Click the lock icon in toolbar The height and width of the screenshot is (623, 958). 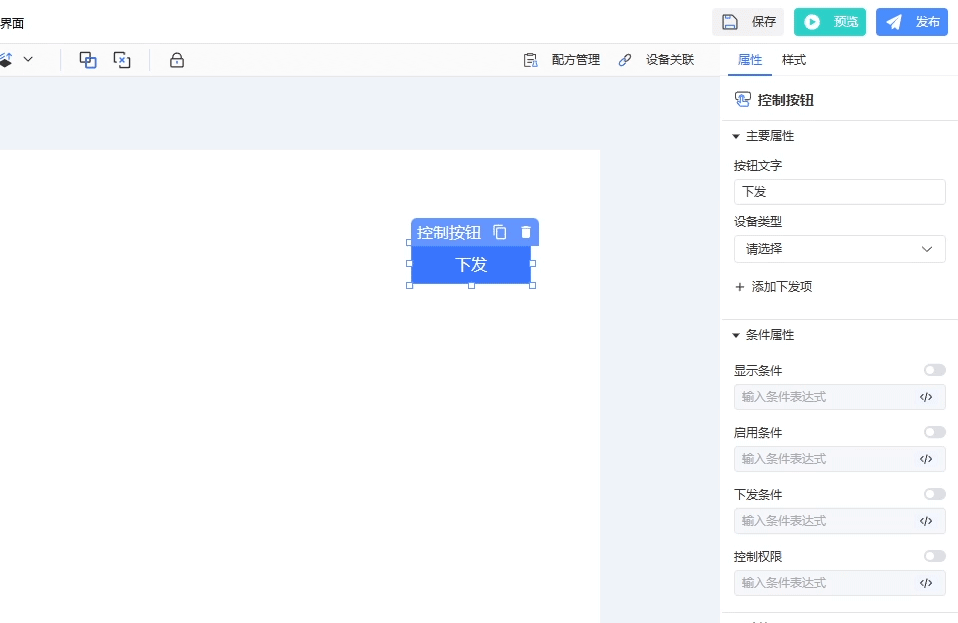(x=177, y=60)
